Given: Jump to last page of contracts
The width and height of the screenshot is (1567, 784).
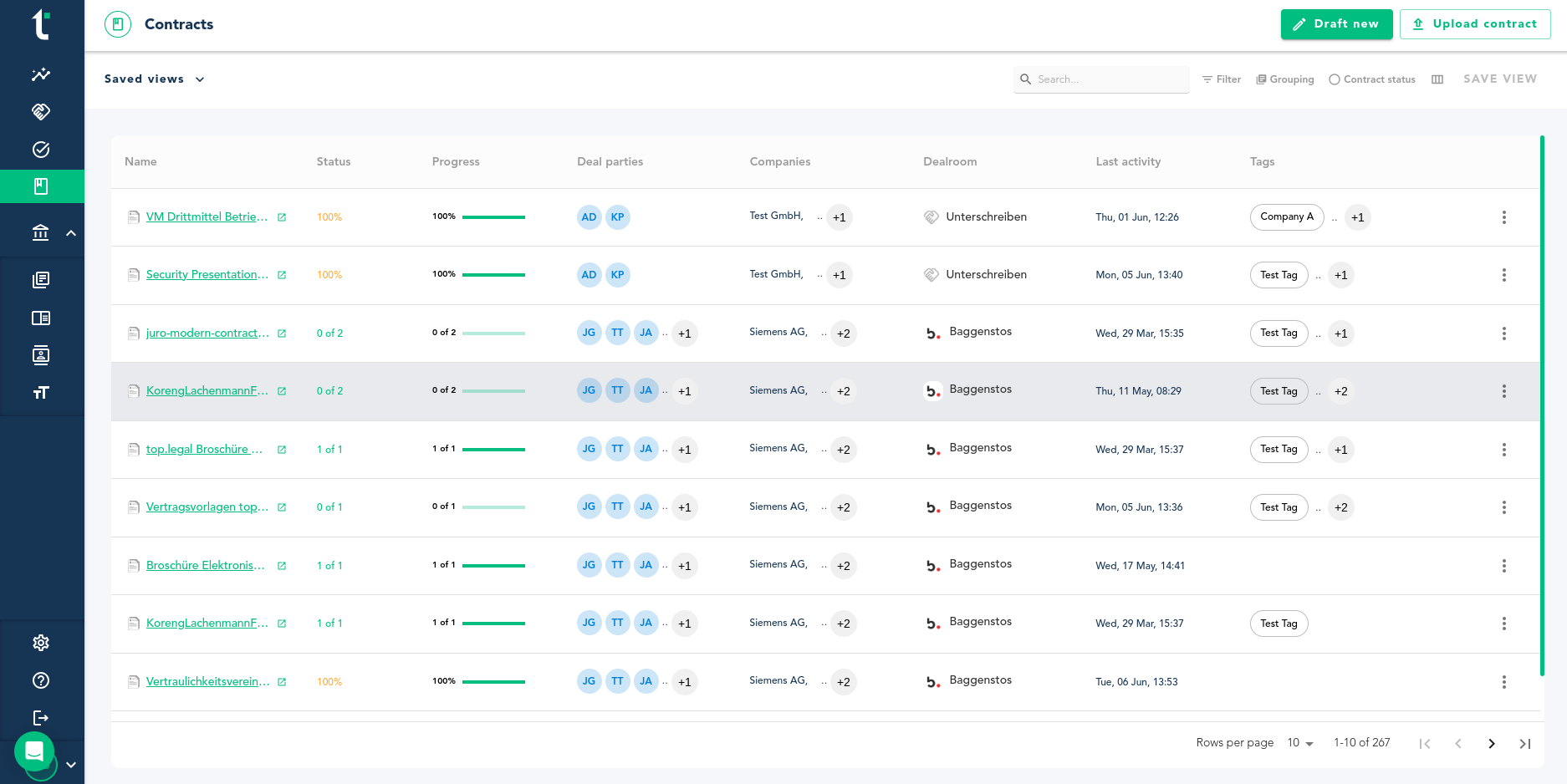Looking at the screenshot, I should tap(1525, 743).
